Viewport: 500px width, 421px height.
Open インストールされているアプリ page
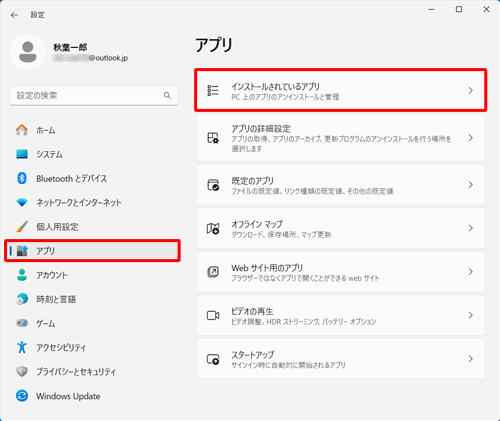[340, 90]
